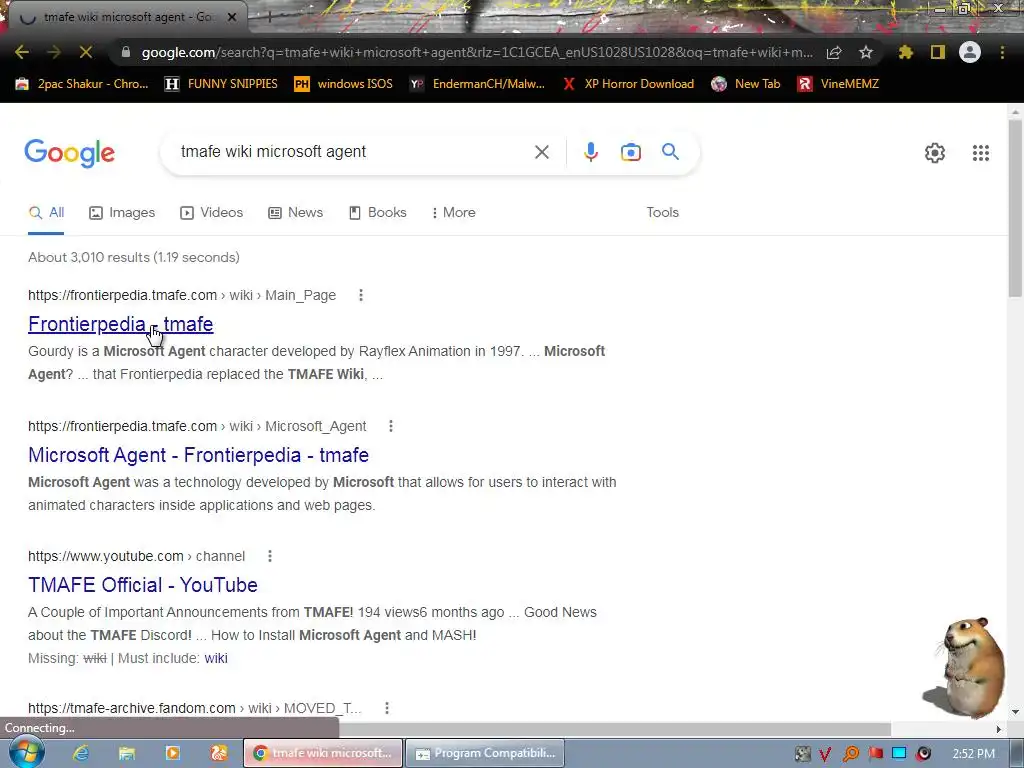The width and height of the screenshot is (1024, 768).
Task: Click the Google logo
Action: click(69, 153)
